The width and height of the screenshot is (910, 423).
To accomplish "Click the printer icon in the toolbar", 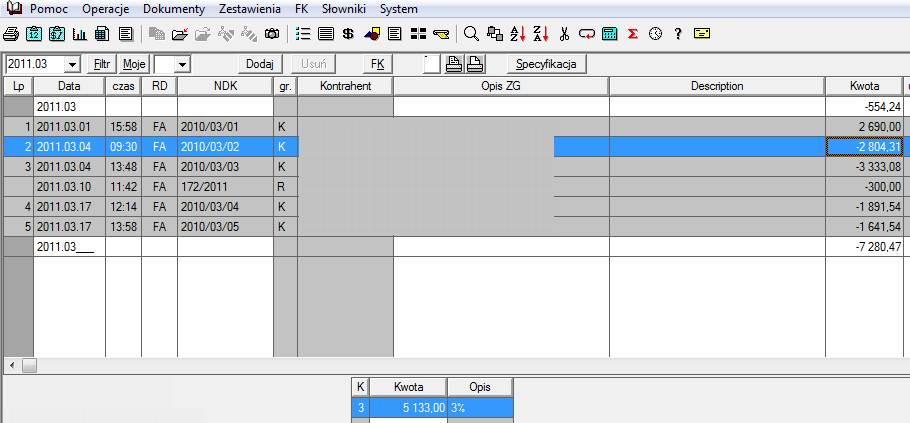I will 11,33.
